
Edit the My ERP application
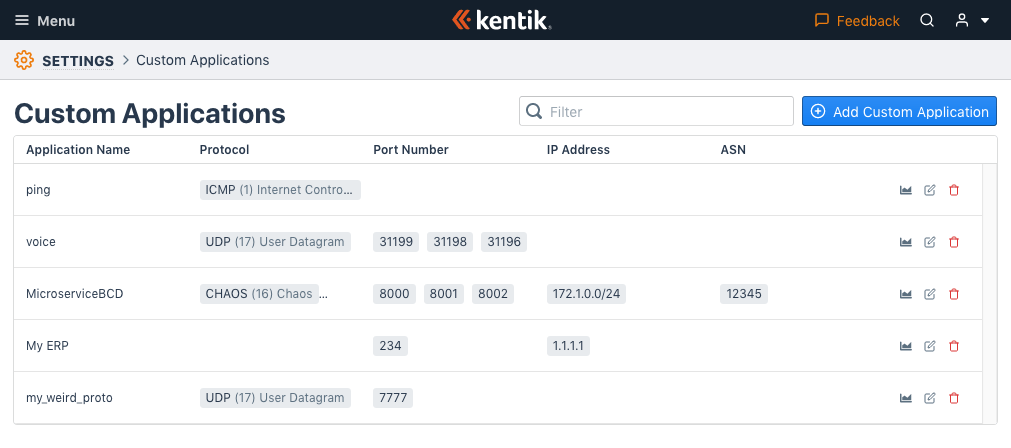point(930,346)
